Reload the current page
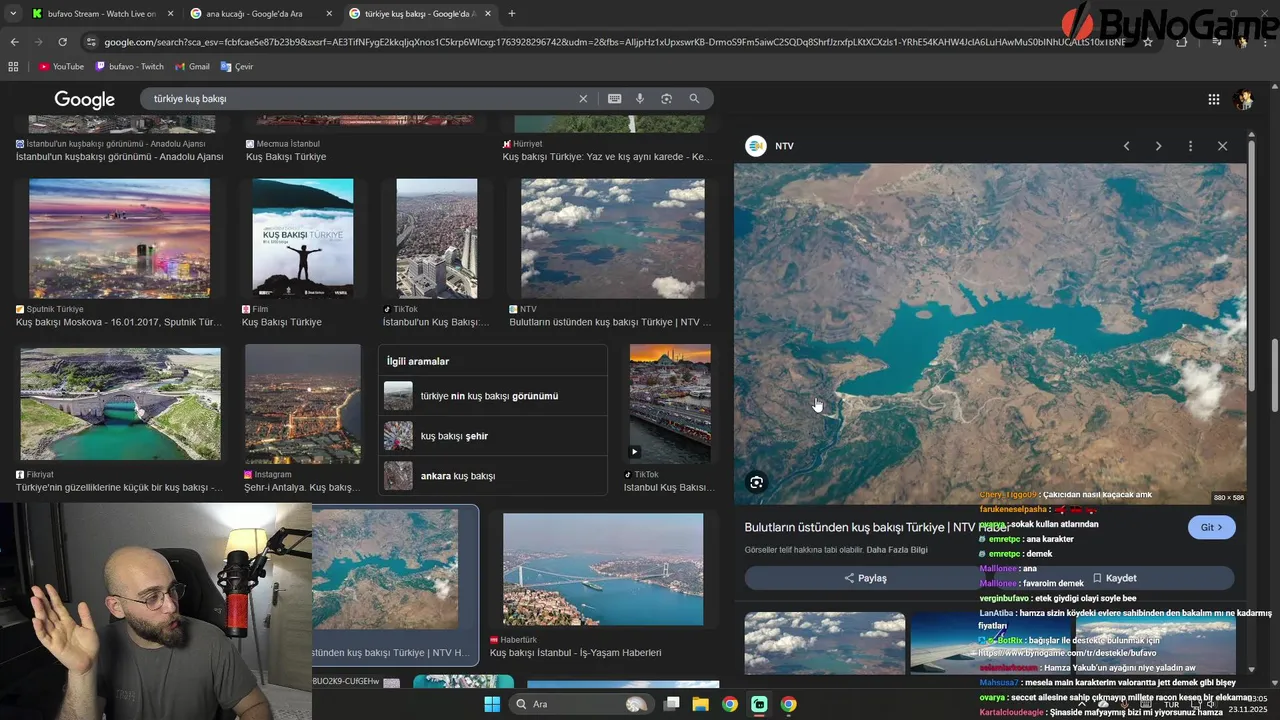Viewport: 1280px width, 720px height. point(62,42)
